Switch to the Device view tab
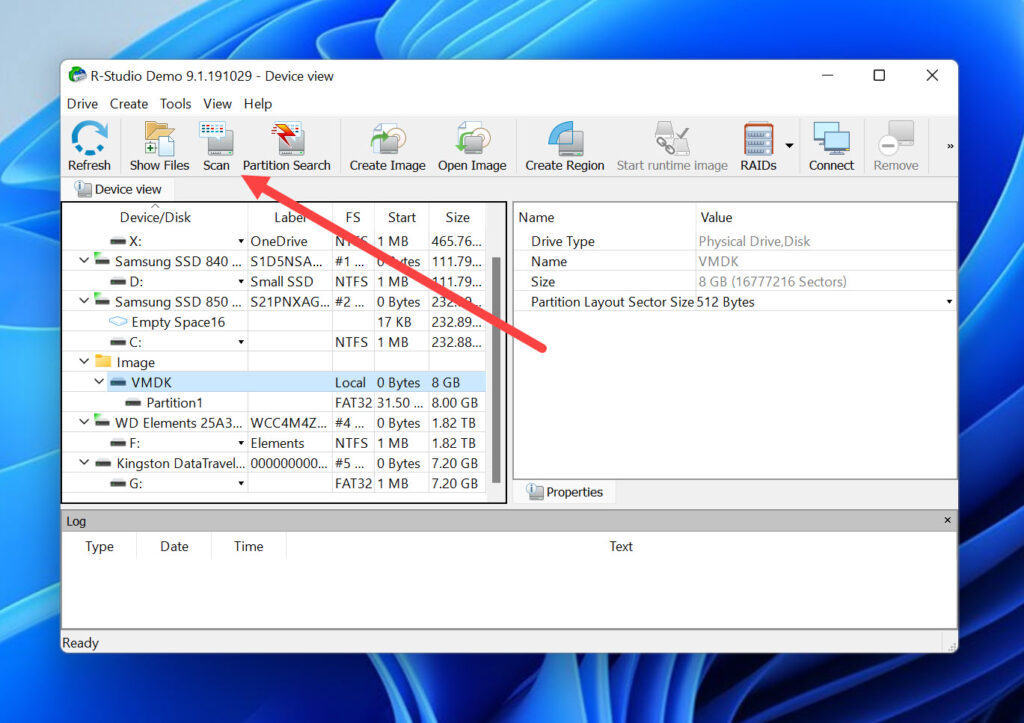The height and width of the screenshot is (723, 1024). (118, 188)
